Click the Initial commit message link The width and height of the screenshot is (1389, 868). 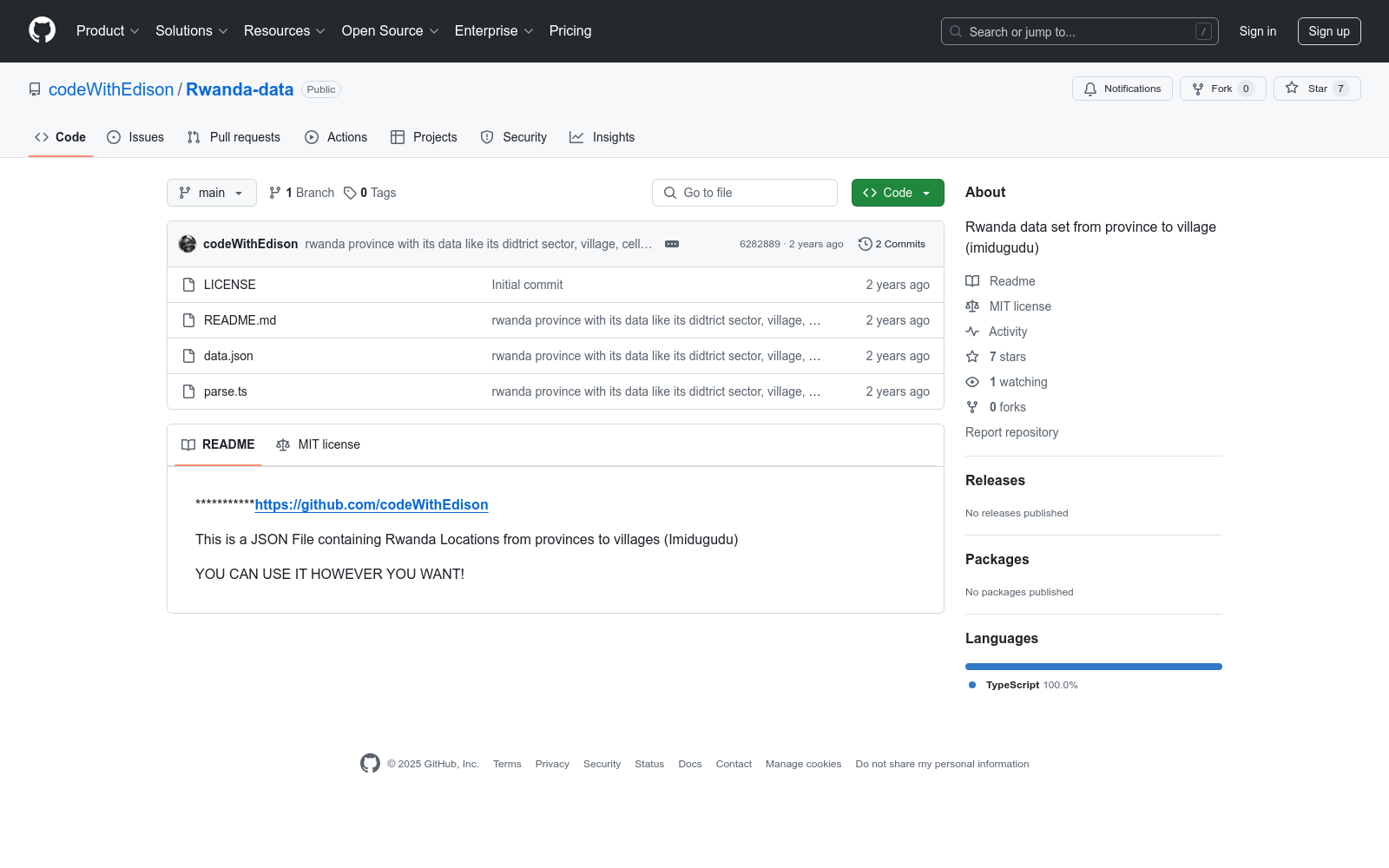click(527, 285)
